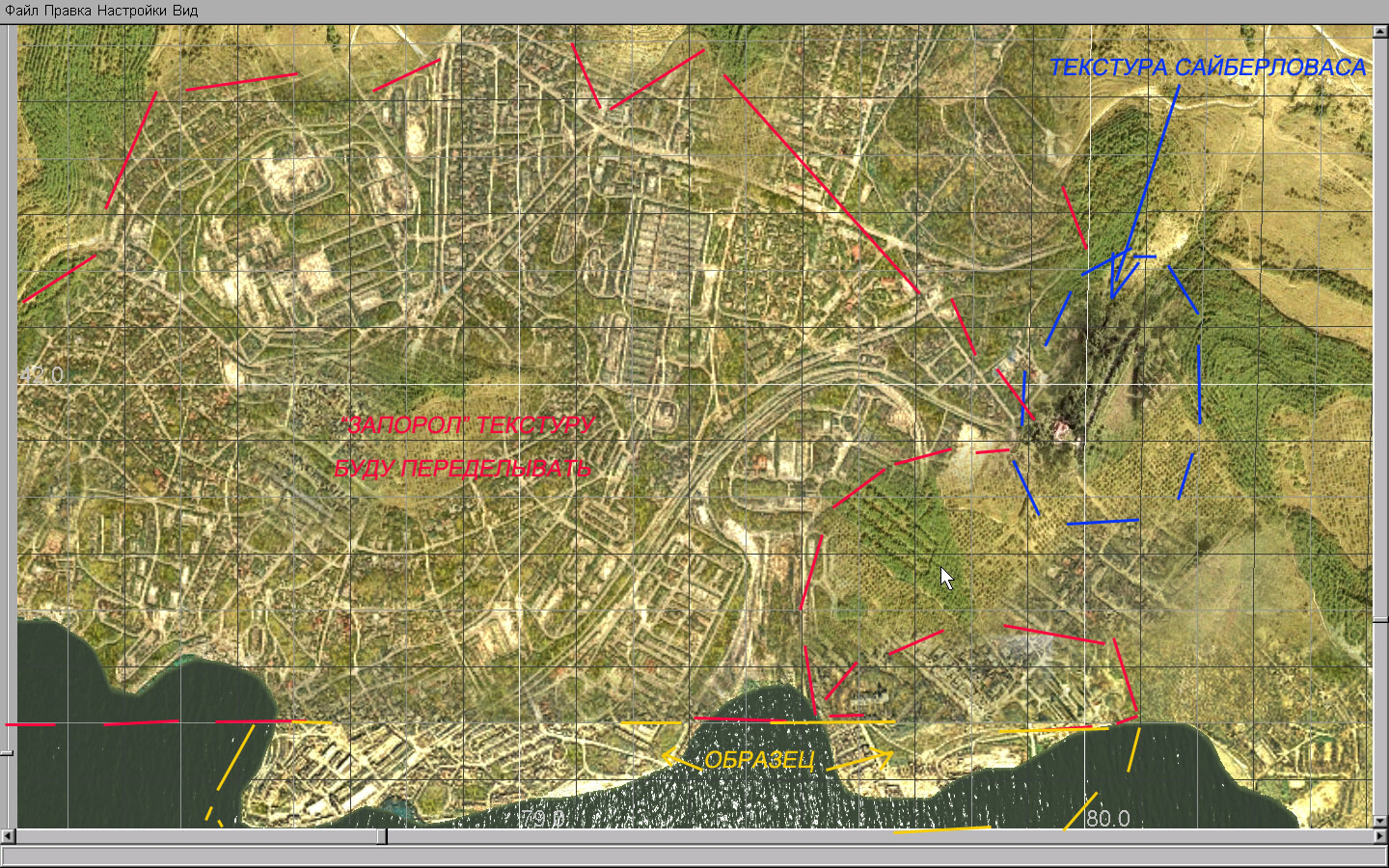Viewport: 1389px width, 868px height.
Task: Click the 79.0 grid coordinate label
Action: tap(542, 819)
